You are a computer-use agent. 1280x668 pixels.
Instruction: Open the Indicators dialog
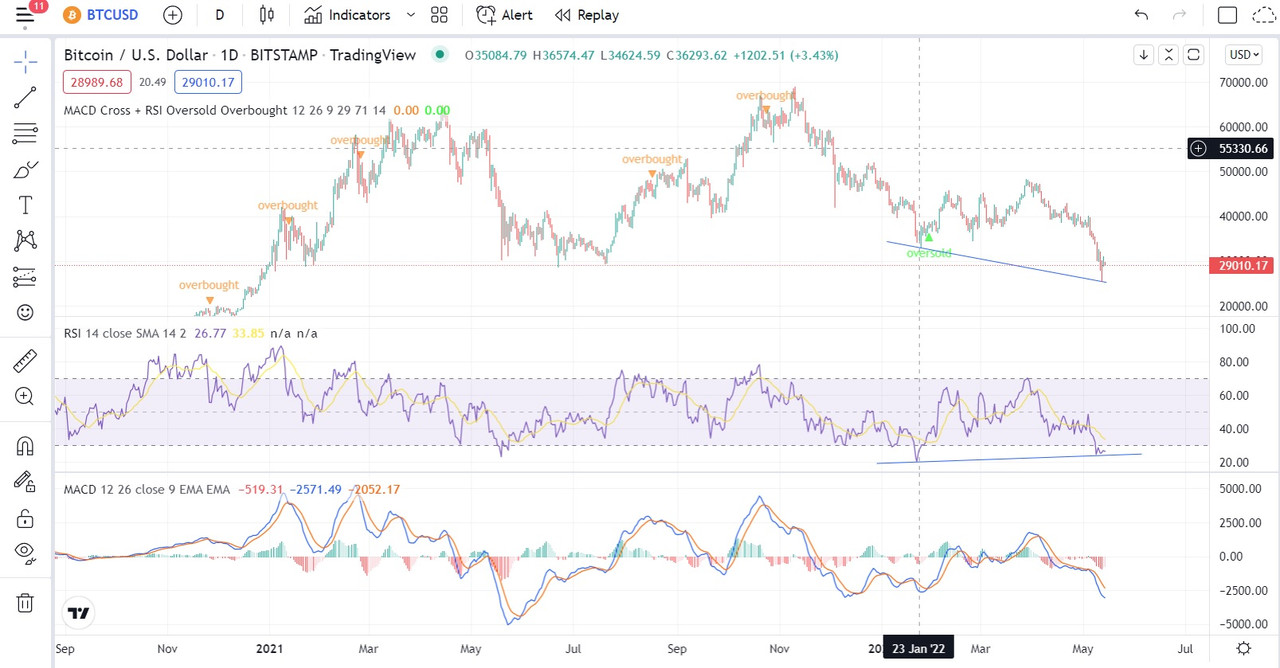click(x=348, y=15)
